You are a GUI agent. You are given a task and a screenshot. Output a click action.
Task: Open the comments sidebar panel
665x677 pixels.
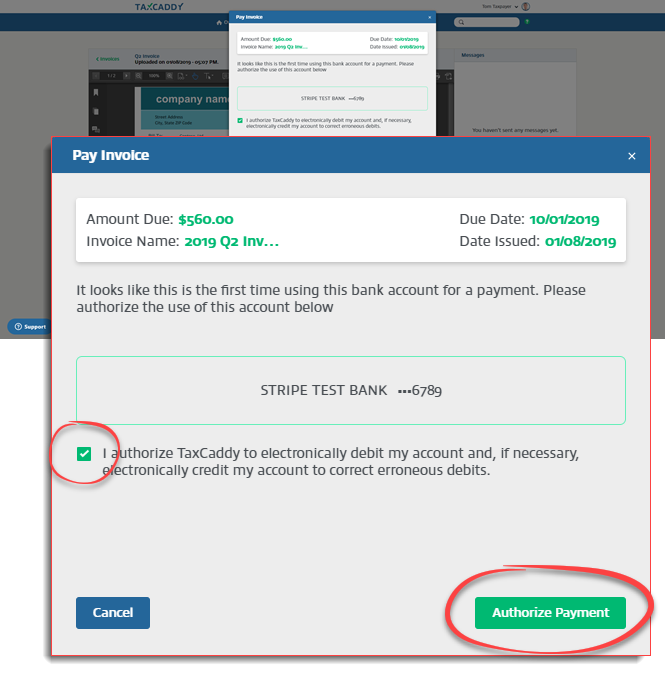(x=96, y=129)
